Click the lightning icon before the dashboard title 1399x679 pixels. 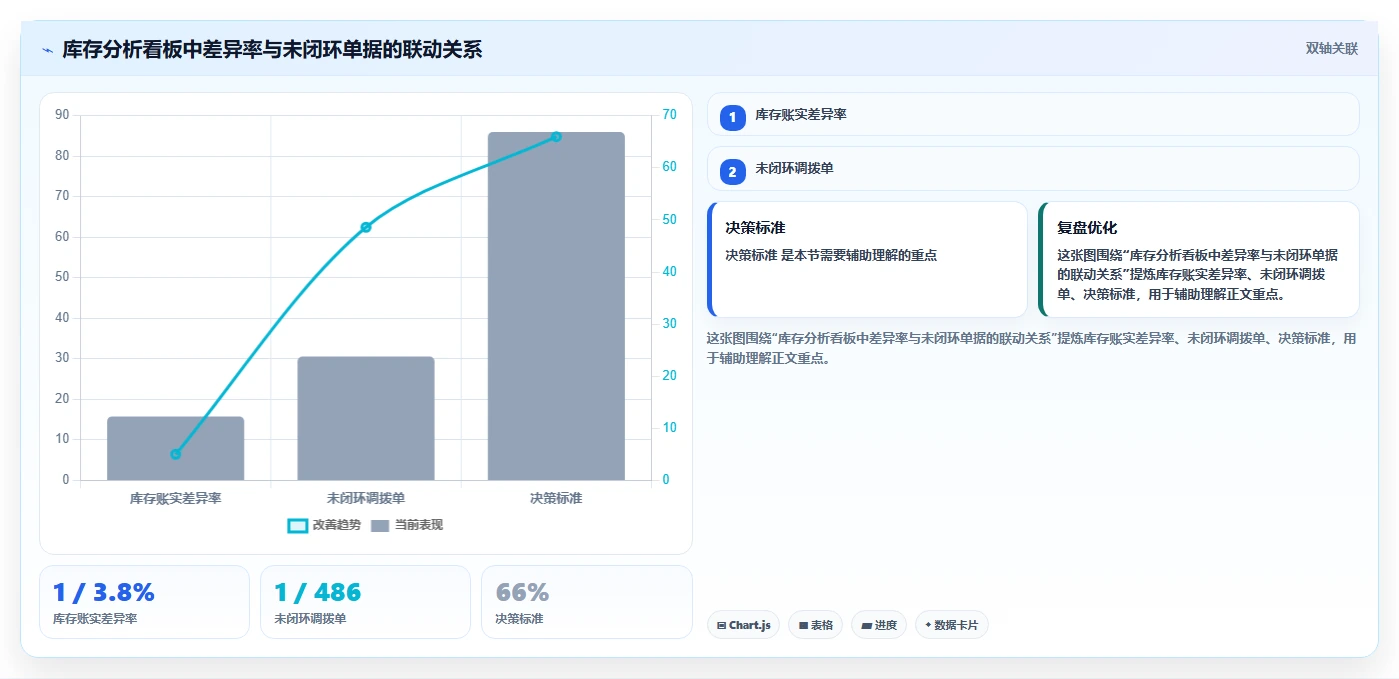pyautogui.click(x=47, y=50)
